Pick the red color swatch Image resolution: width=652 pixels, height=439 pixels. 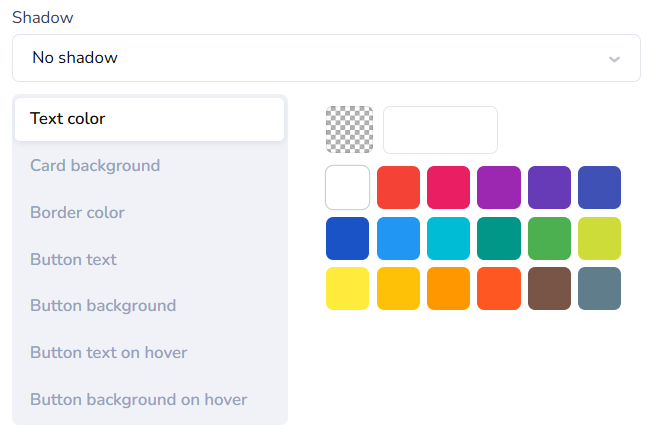(398, 188)
